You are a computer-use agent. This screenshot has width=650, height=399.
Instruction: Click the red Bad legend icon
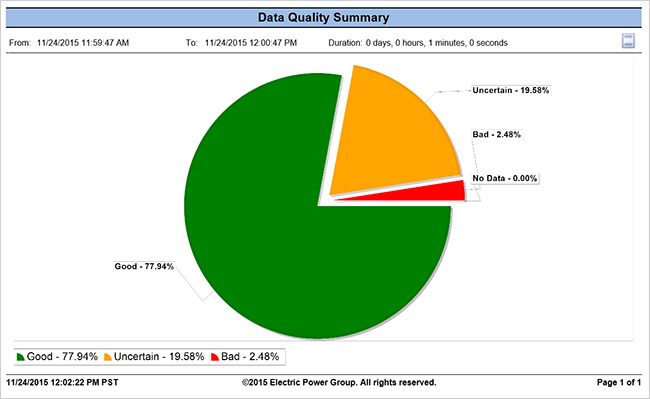[215, 357]
